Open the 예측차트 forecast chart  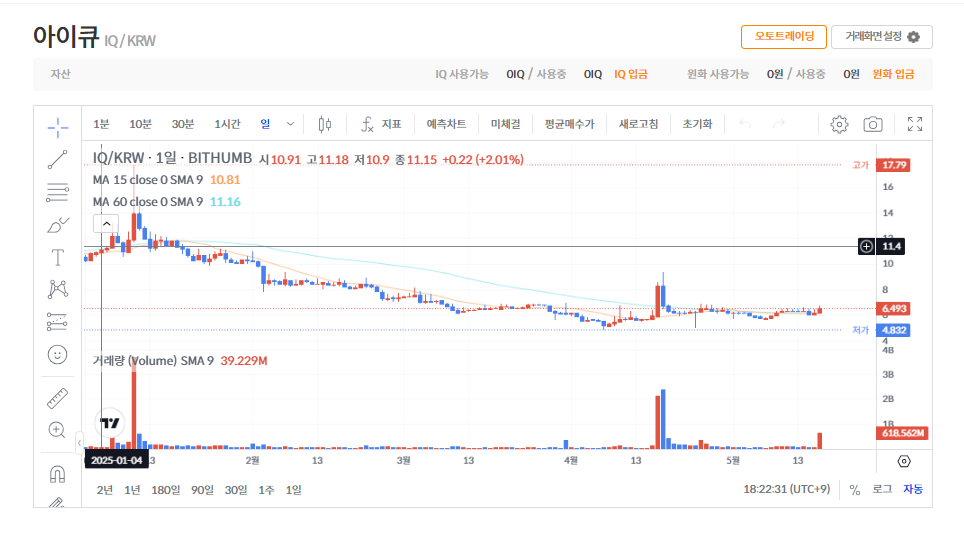(446, 124)
